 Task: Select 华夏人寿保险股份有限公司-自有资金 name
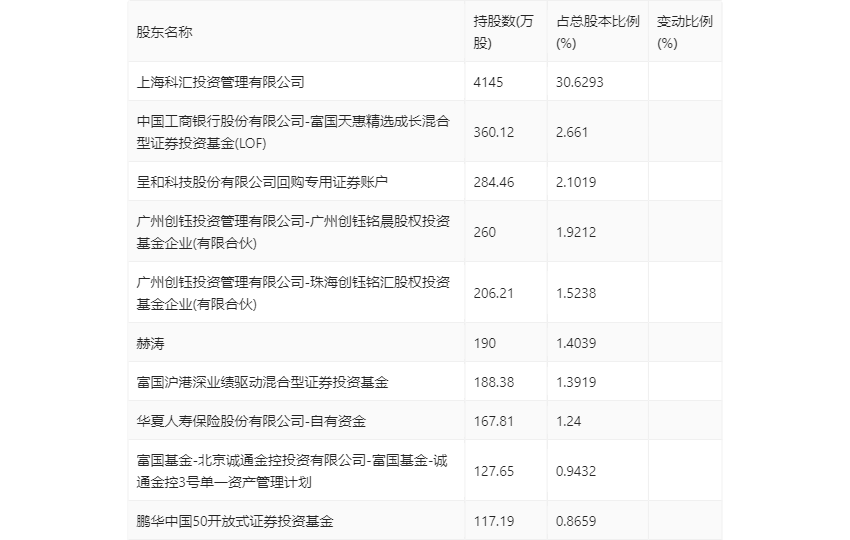click(251, 421)
